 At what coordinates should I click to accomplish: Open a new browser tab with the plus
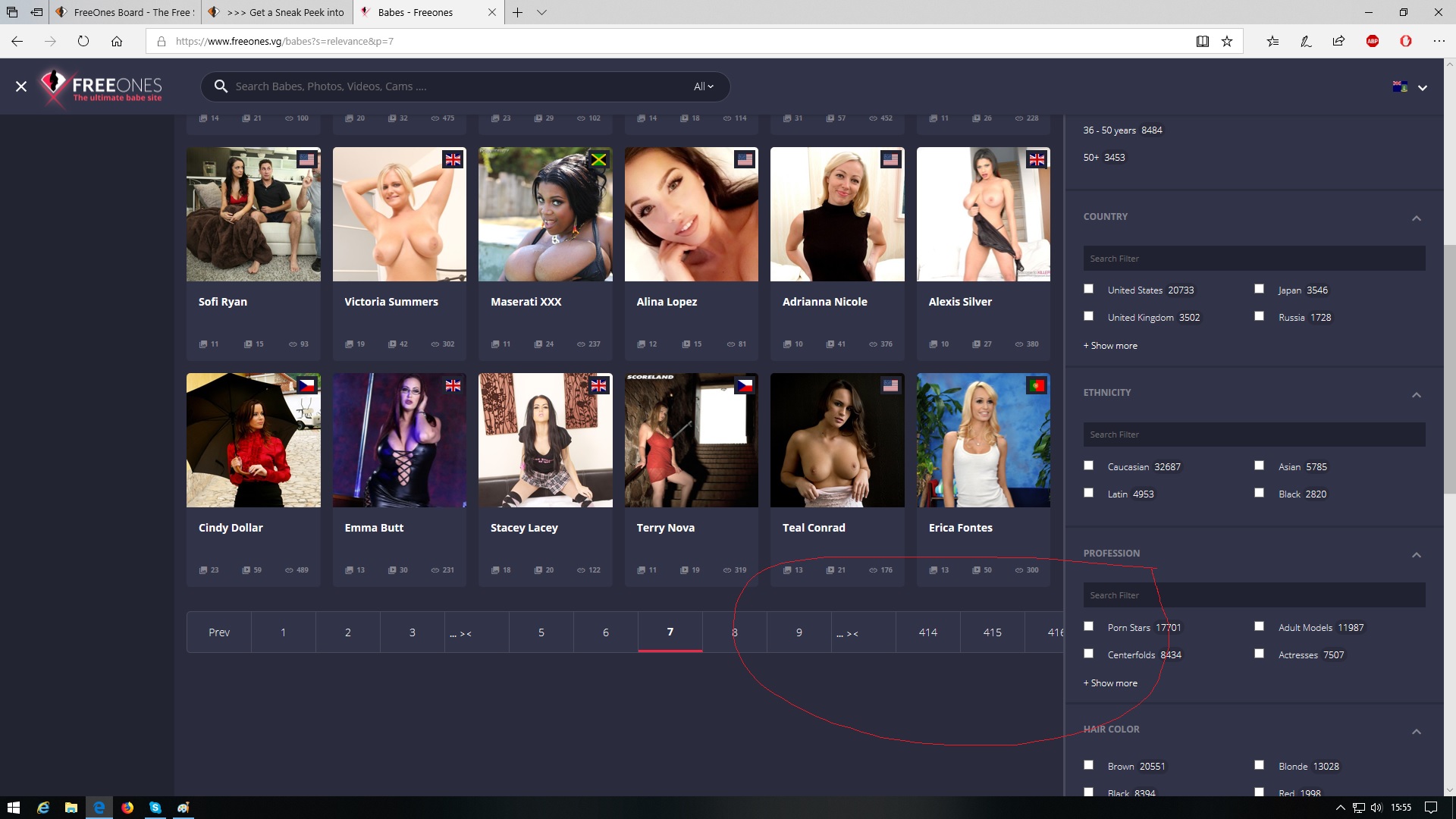click(517, 12)
